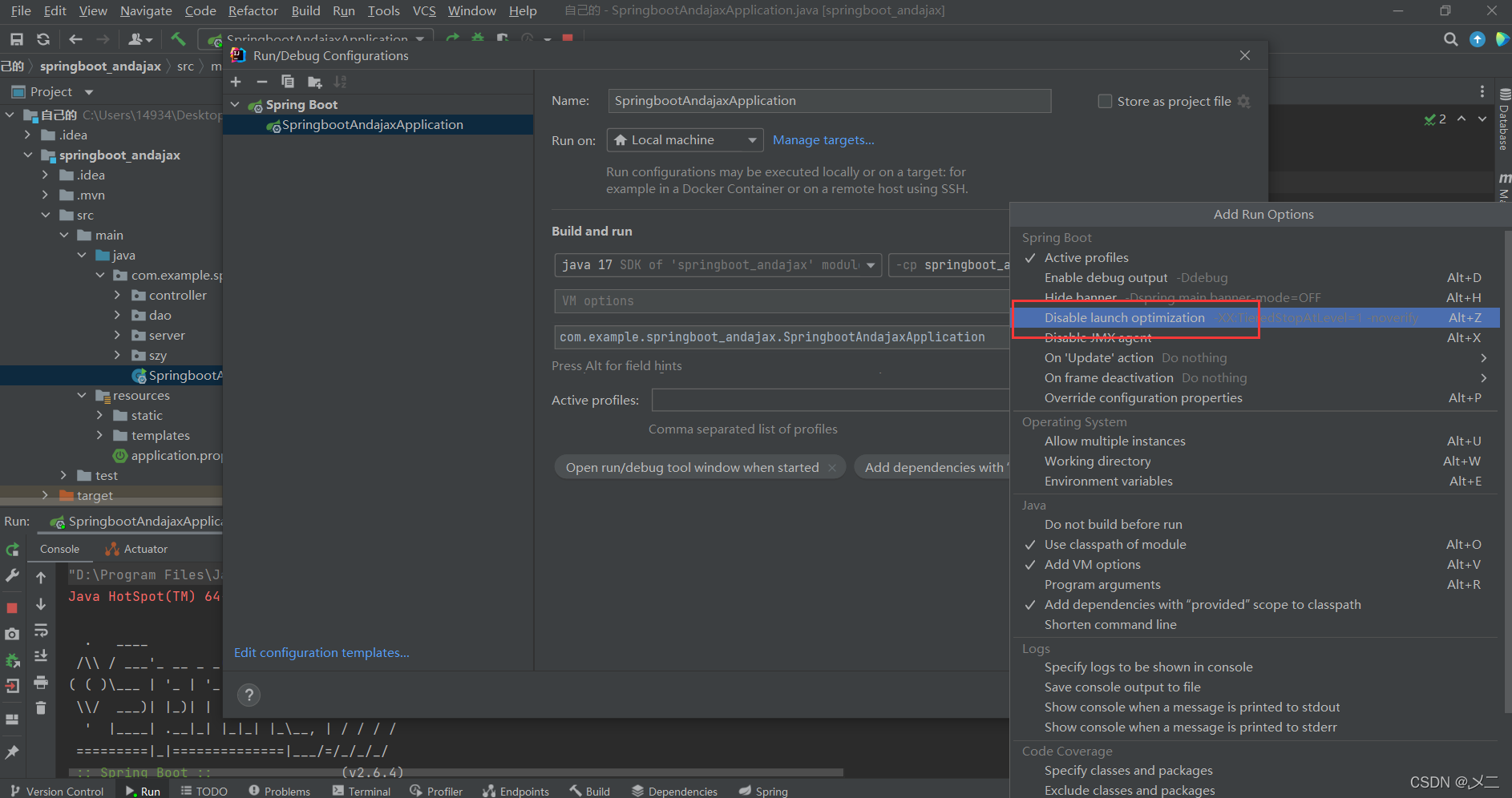This screenshot has height=798, width=1512.
Task: Expand the dao package folder
Action: coord(118,315)
